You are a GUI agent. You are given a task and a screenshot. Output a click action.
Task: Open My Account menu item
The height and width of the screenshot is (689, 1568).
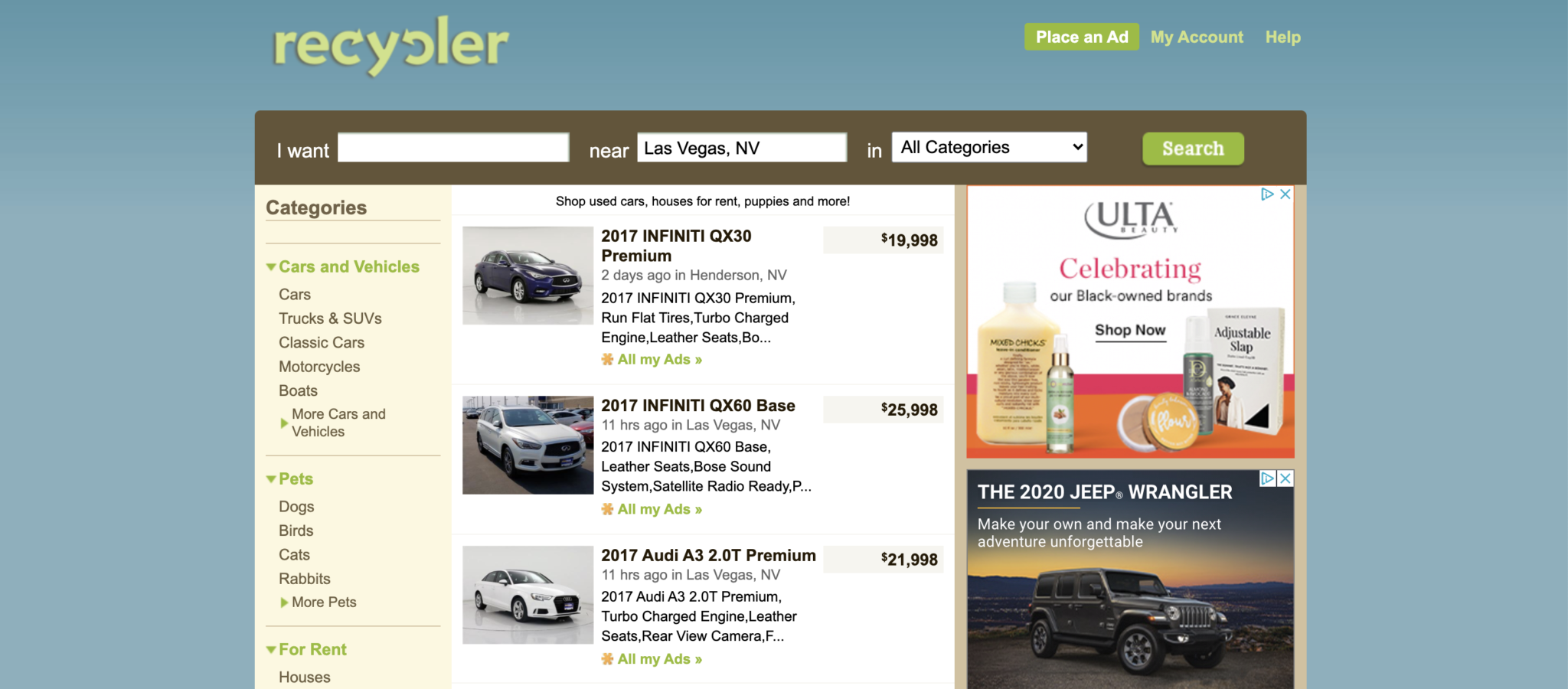point(1197,37)
